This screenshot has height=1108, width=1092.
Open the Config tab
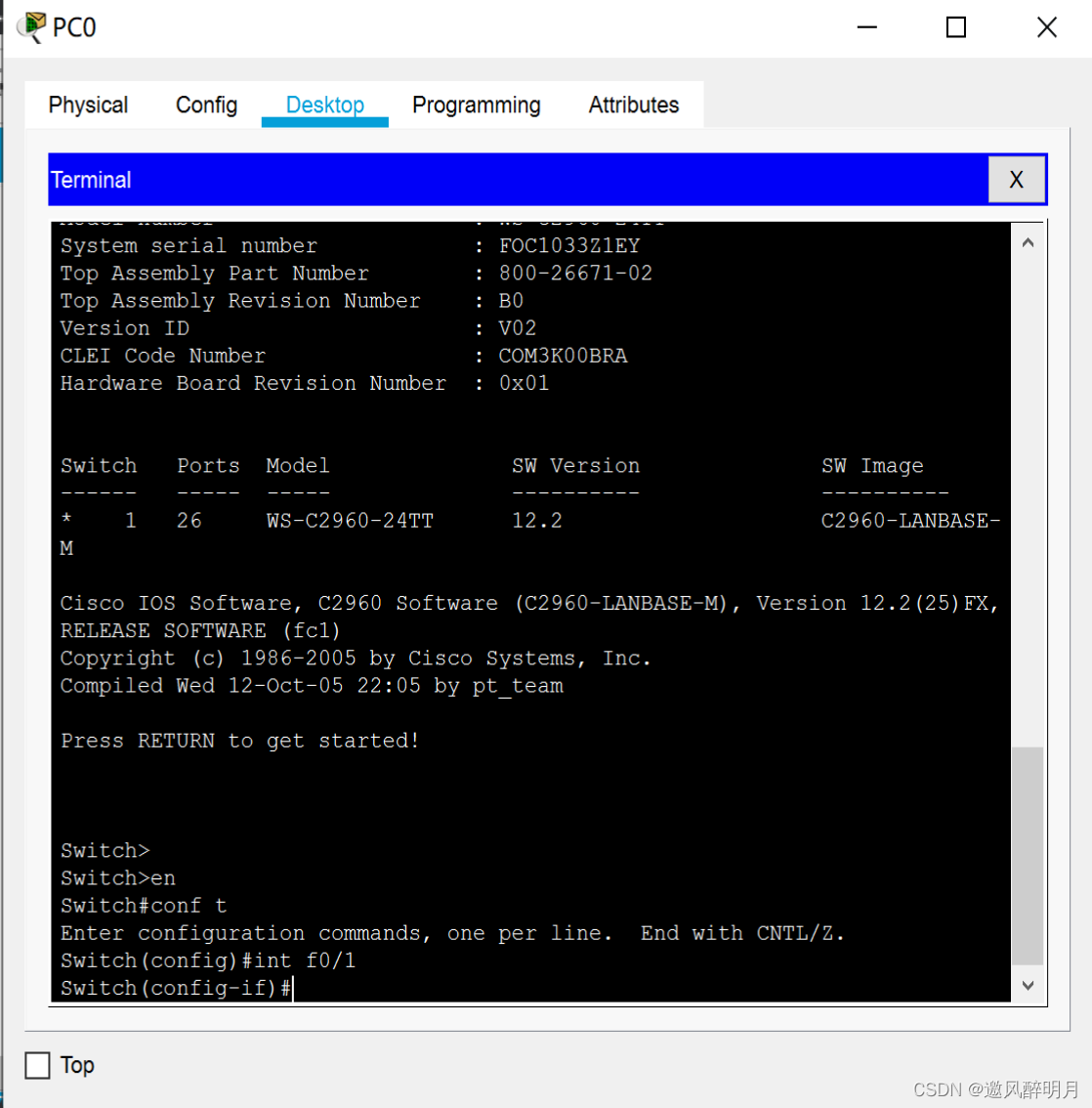(x=206, y=105)
